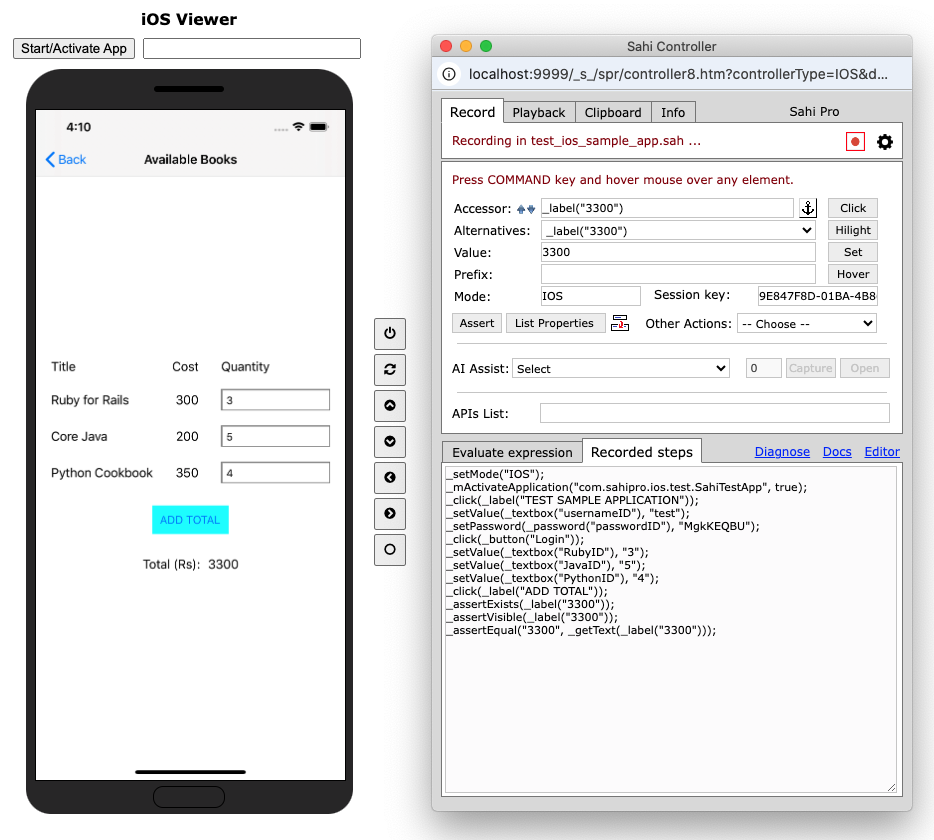The height and width of the screenshot is (840, 934).
Task: Open the Diagnose link
Action: click(x=782, y=452)
